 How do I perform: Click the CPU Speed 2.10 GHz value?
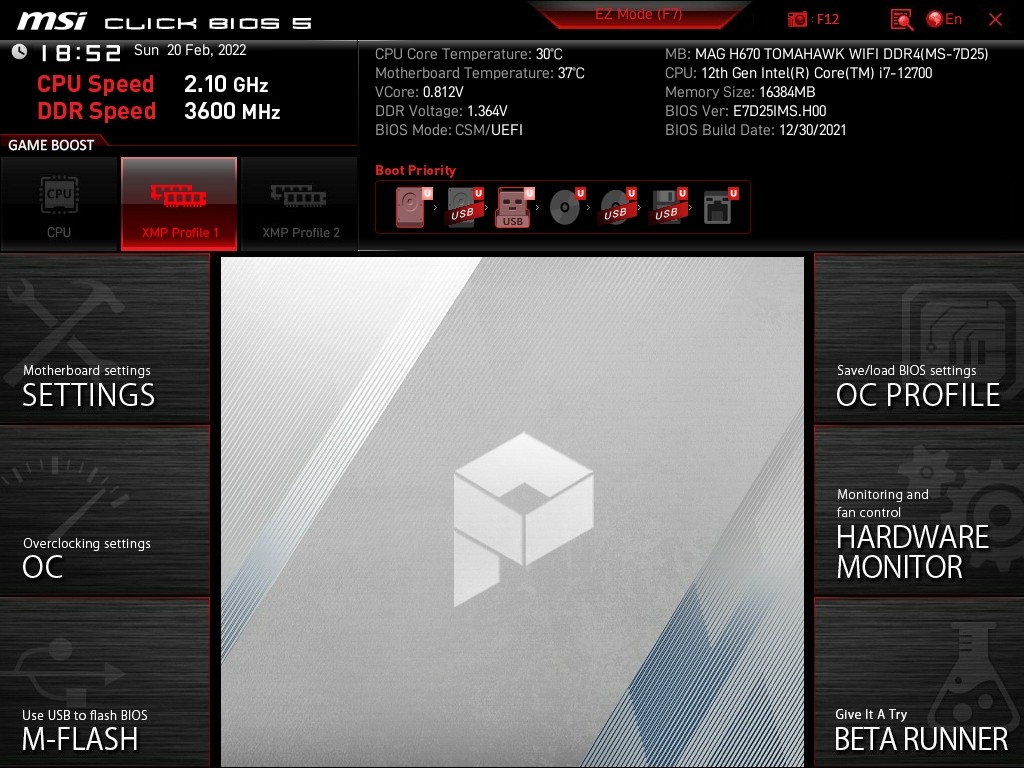[226, 84]
